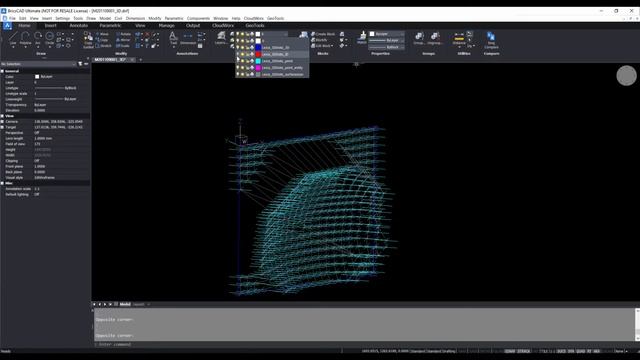This screenshot has height=360, width=640.
Task: Open the ByLayer color dropdown in ribbon Properties
Action: 387,34
